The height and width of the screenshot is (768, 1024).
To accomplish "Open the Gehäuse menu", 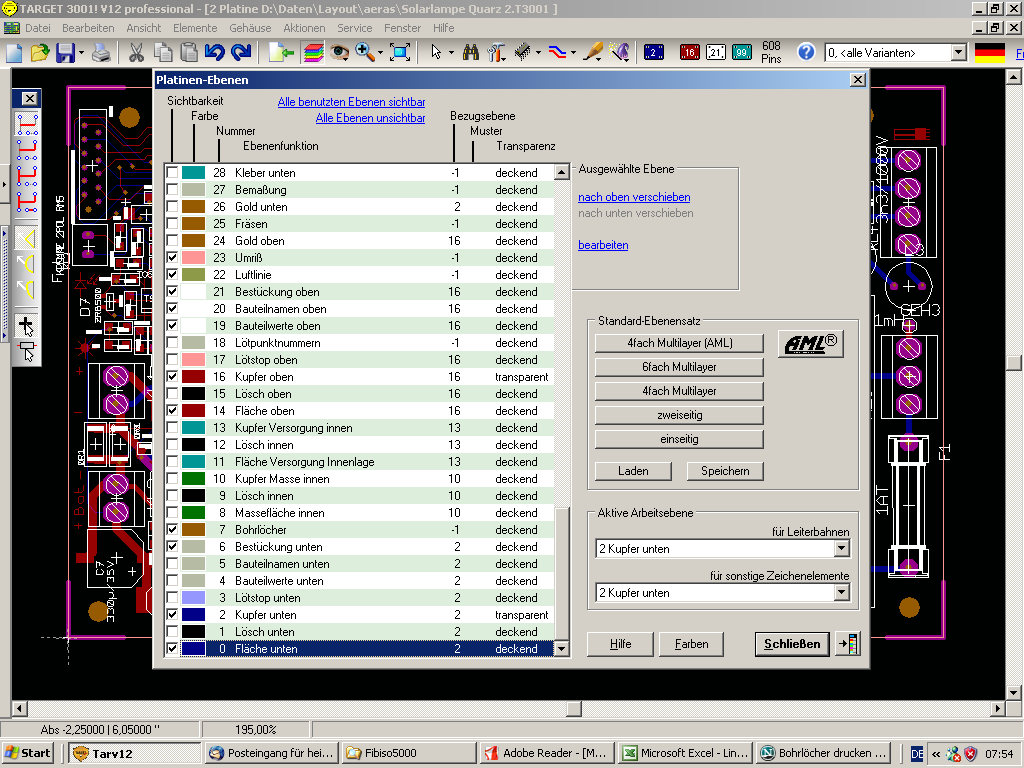I will [x=250, y=28].
